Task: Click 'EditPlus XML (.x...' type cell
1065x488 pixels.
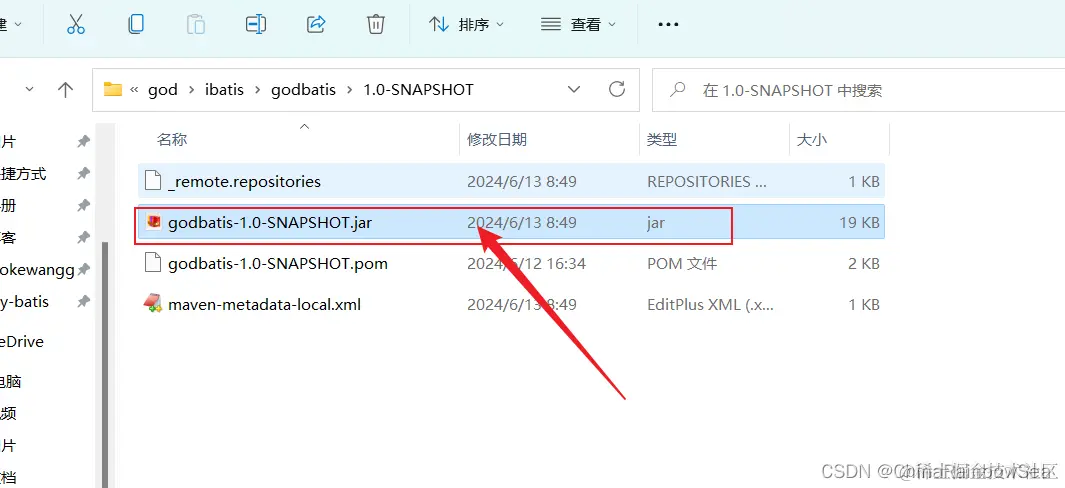Action: tap(710, 304)
